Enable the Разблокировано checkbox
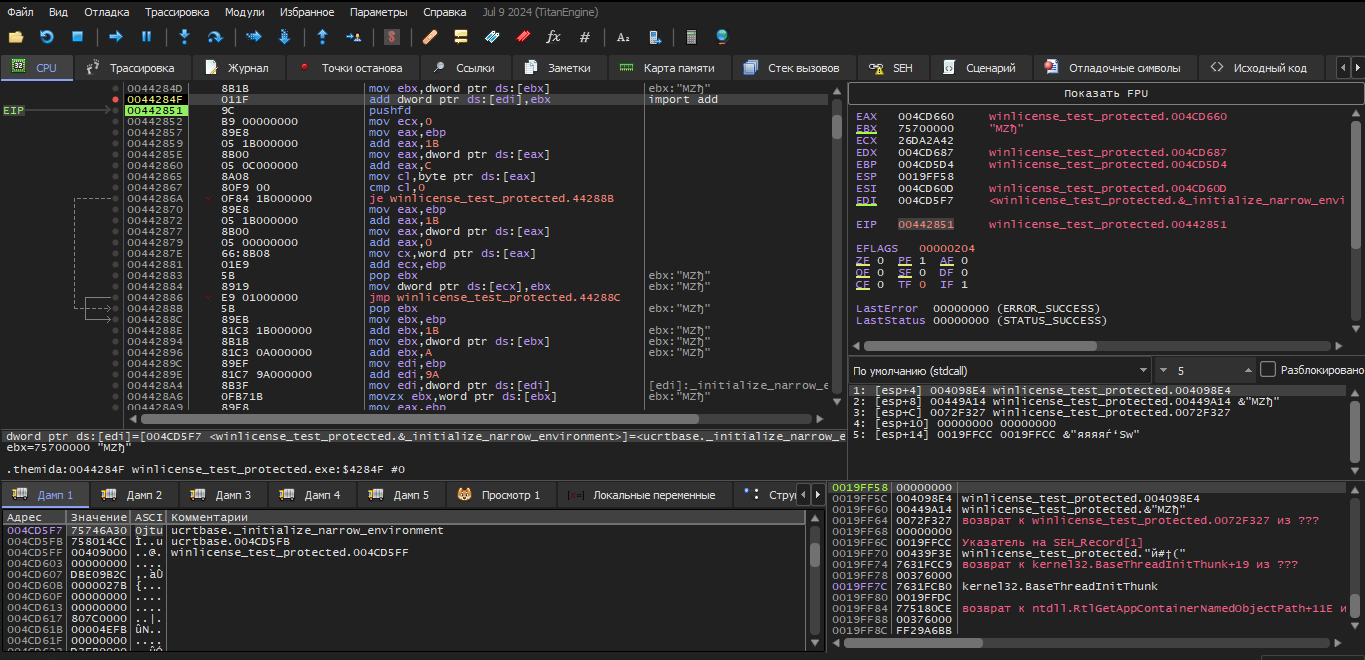The height and width of the screenshot is (660, 1365). pos(1268,369)
